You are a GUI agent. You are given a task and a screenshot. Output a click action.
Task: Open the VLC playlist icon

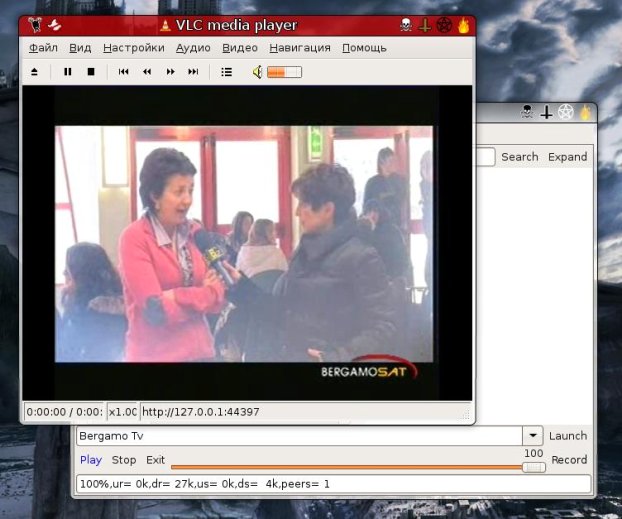(x=227, y=72)
